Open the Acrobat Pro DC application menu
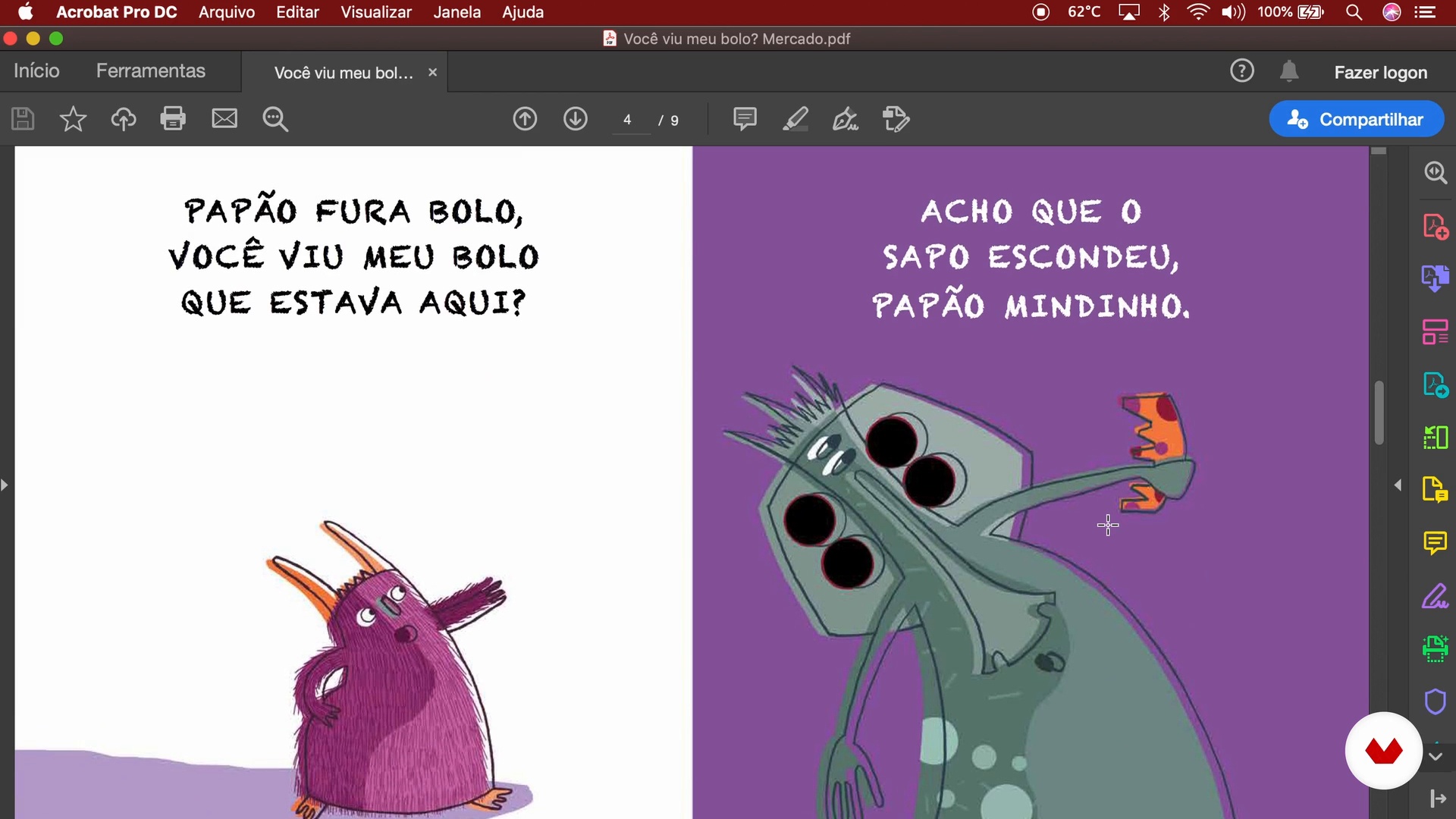Image resolution: width=1456 pixels, height=819 pixels. pyautogui.click(x=117, y=12)
